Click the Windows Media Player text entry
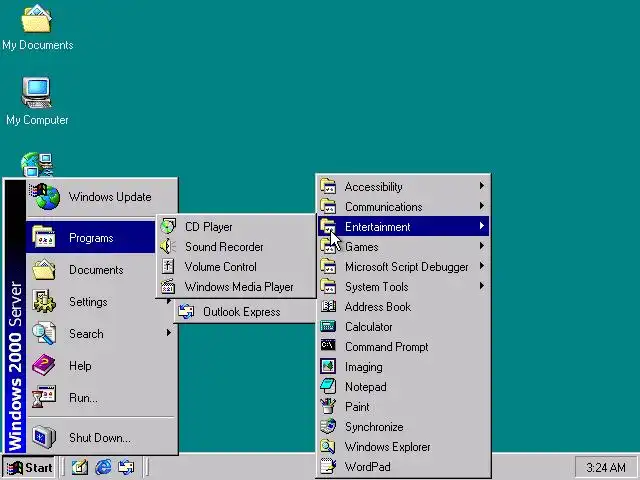 pyautogui.click(x=239, y=287)
